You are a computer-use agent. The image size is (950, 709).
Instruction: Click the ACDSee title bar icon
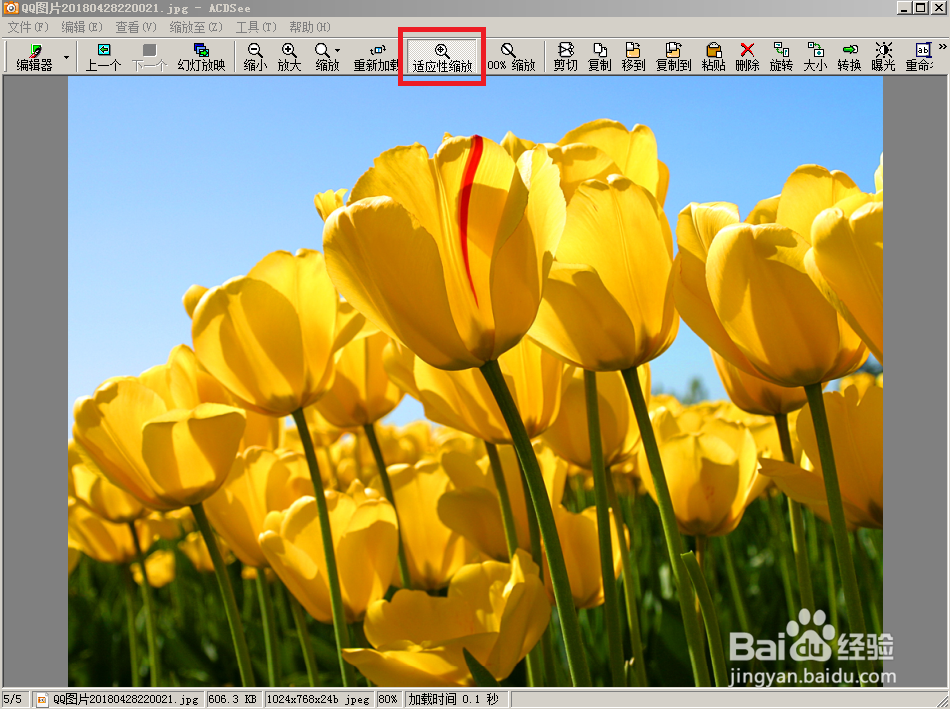(x=11, y=8)
